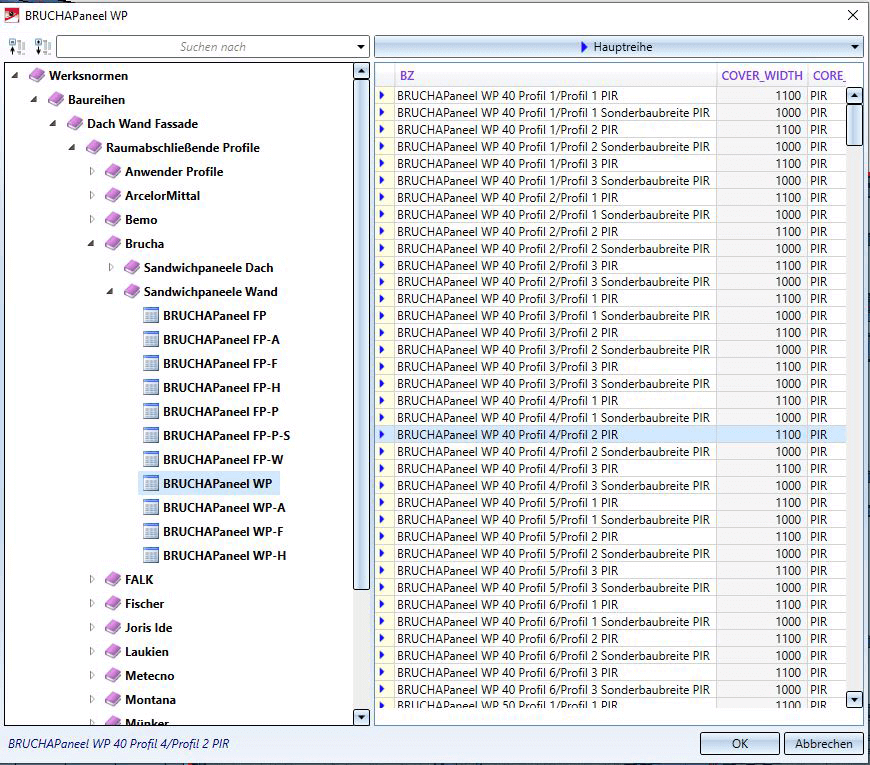Click the Dach Wand Fassade book icon
This screenshot has width=870, height=765.
click(x=75, y=123)
